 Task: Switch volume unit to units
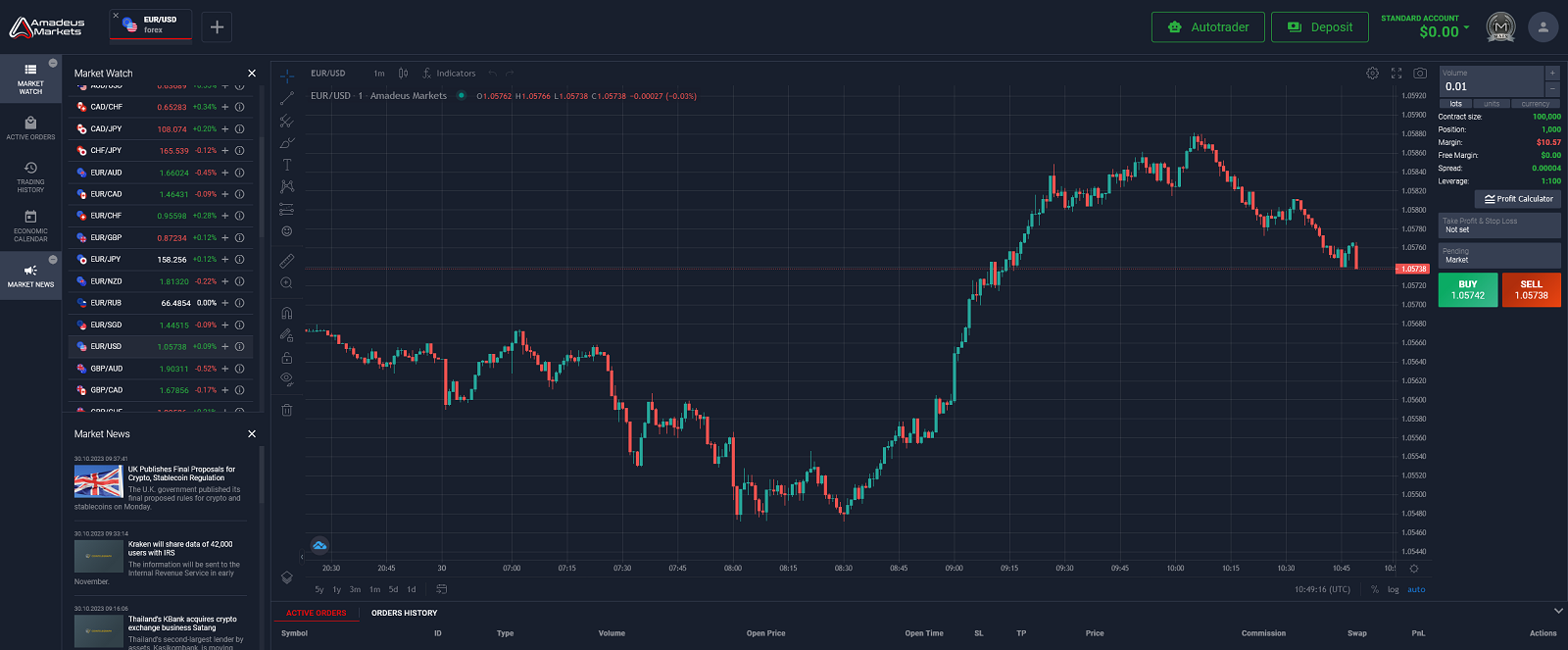pyautogui.click(x=1492, y=104)
